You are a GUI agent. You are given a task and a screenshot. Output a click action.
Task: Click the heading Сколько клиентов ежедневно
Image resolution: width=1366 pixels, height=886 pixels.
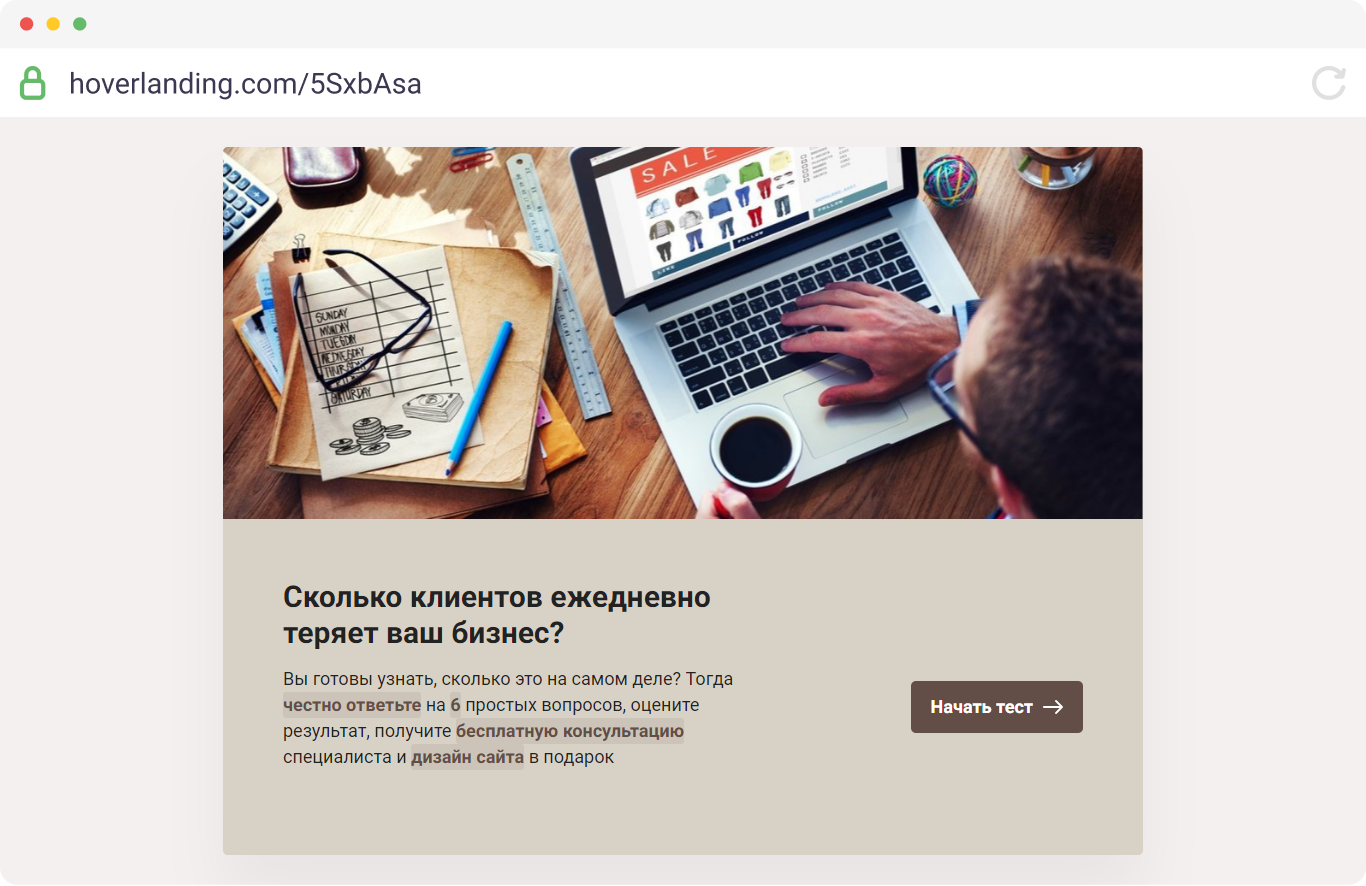(x=497, y=597)
